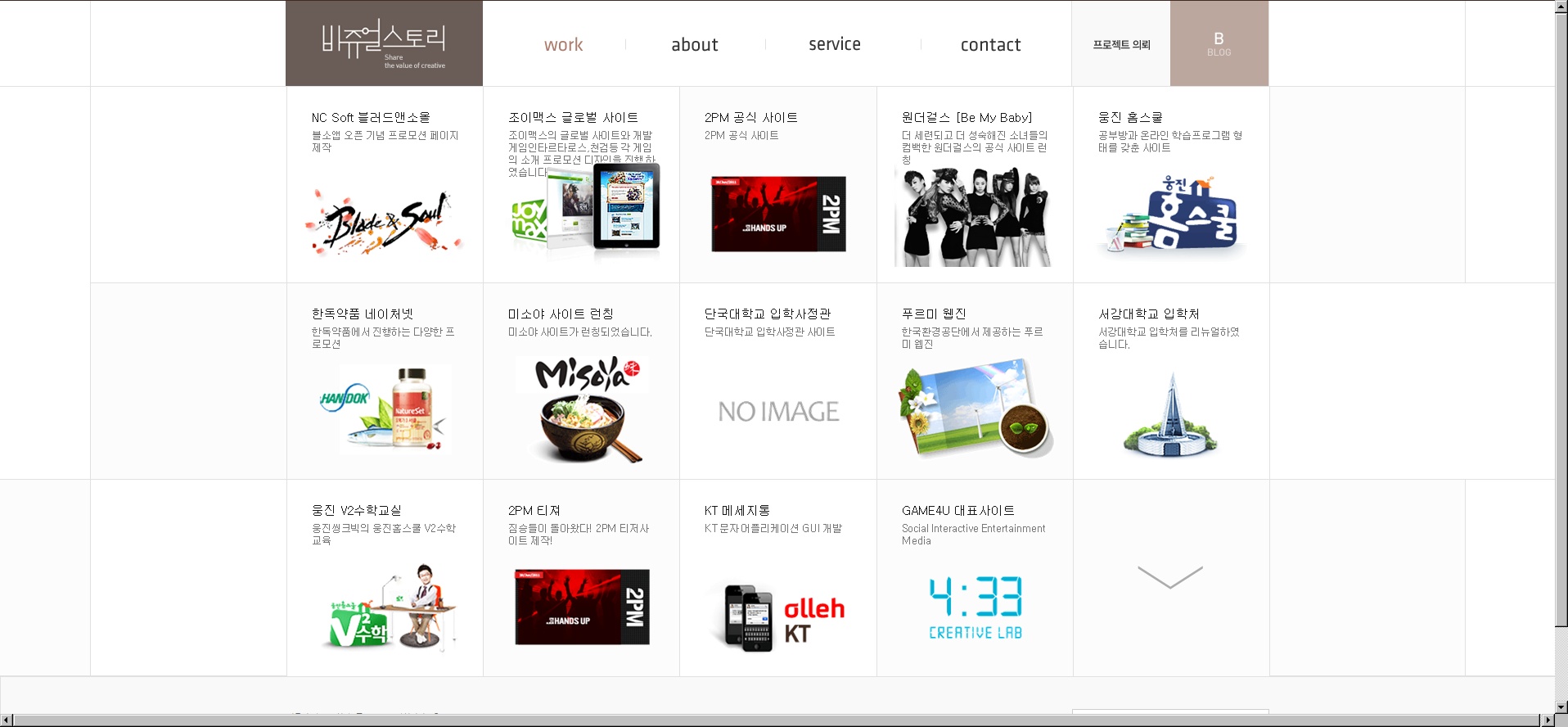Click the vertical scrollbar thumb
1568x727 pixels.
1561,321
